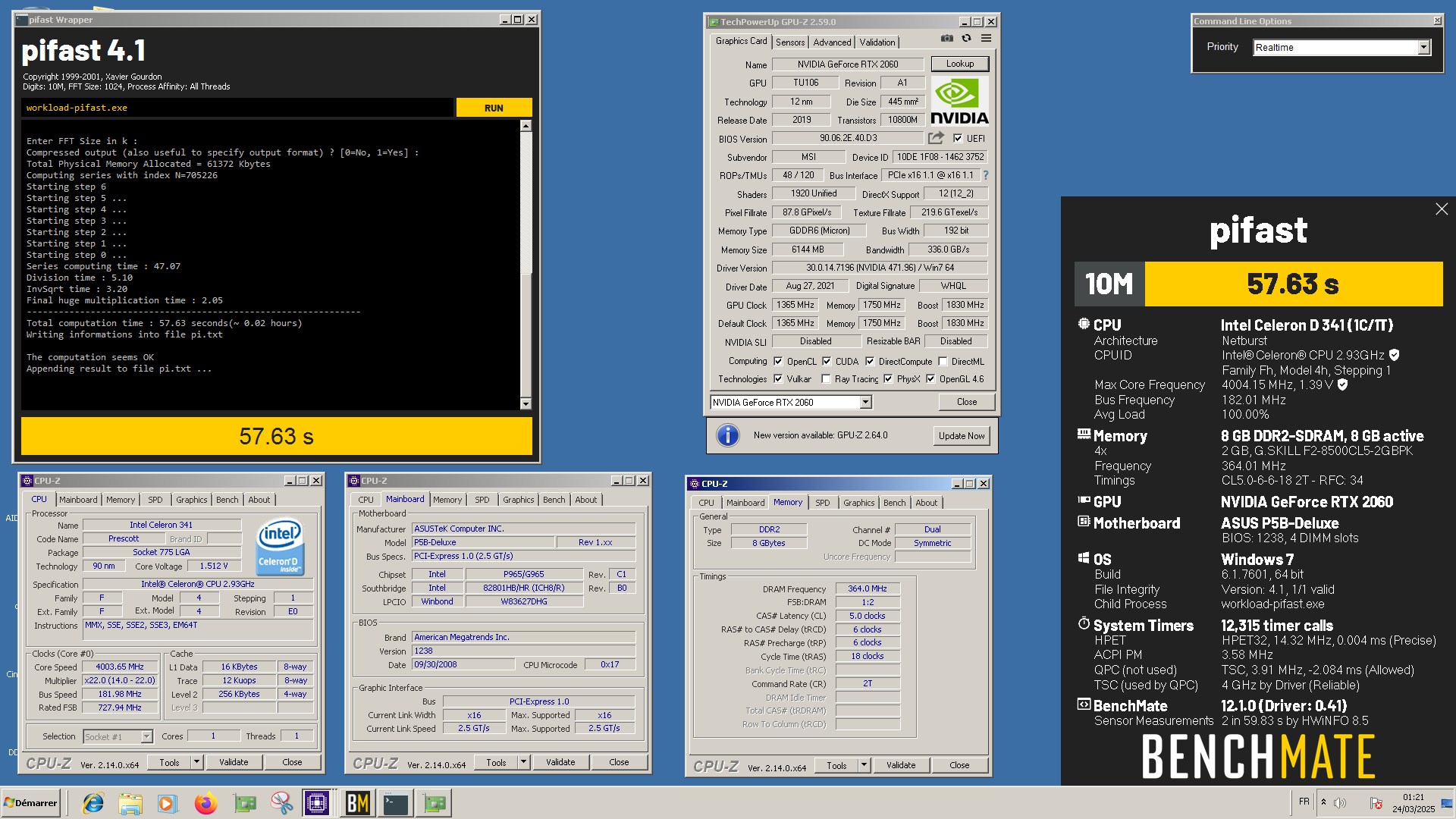Toggle the Vulkan checkbox

777,378
